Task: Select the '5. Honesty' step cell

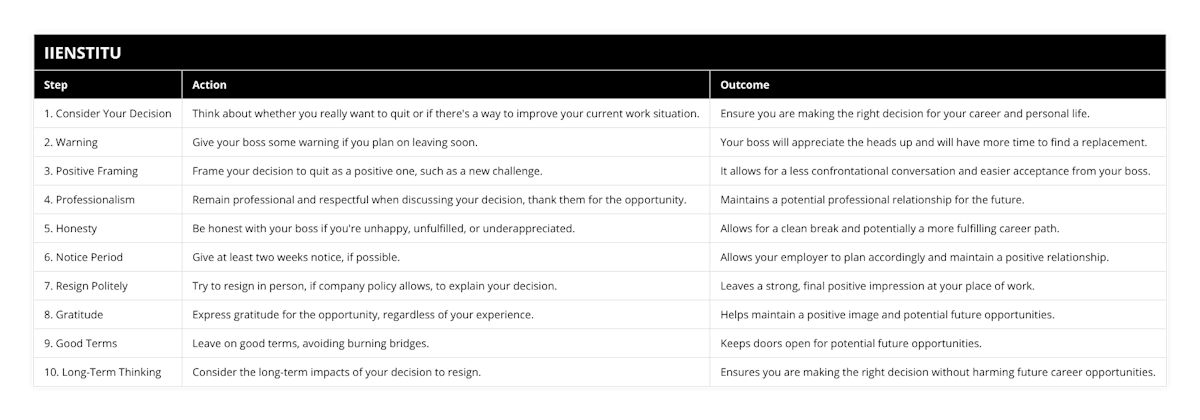Action: tap(70, 228)
